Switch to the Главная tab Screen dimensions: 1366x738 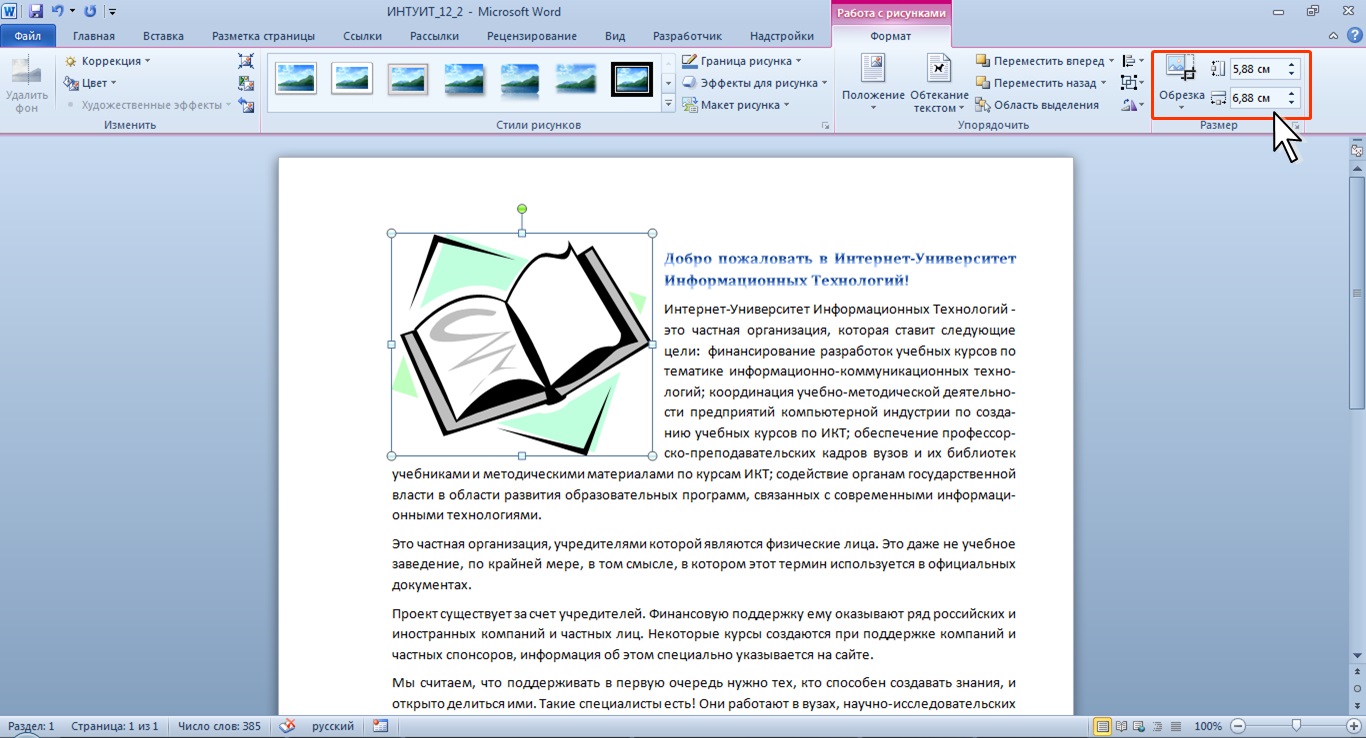pos(94,36)
